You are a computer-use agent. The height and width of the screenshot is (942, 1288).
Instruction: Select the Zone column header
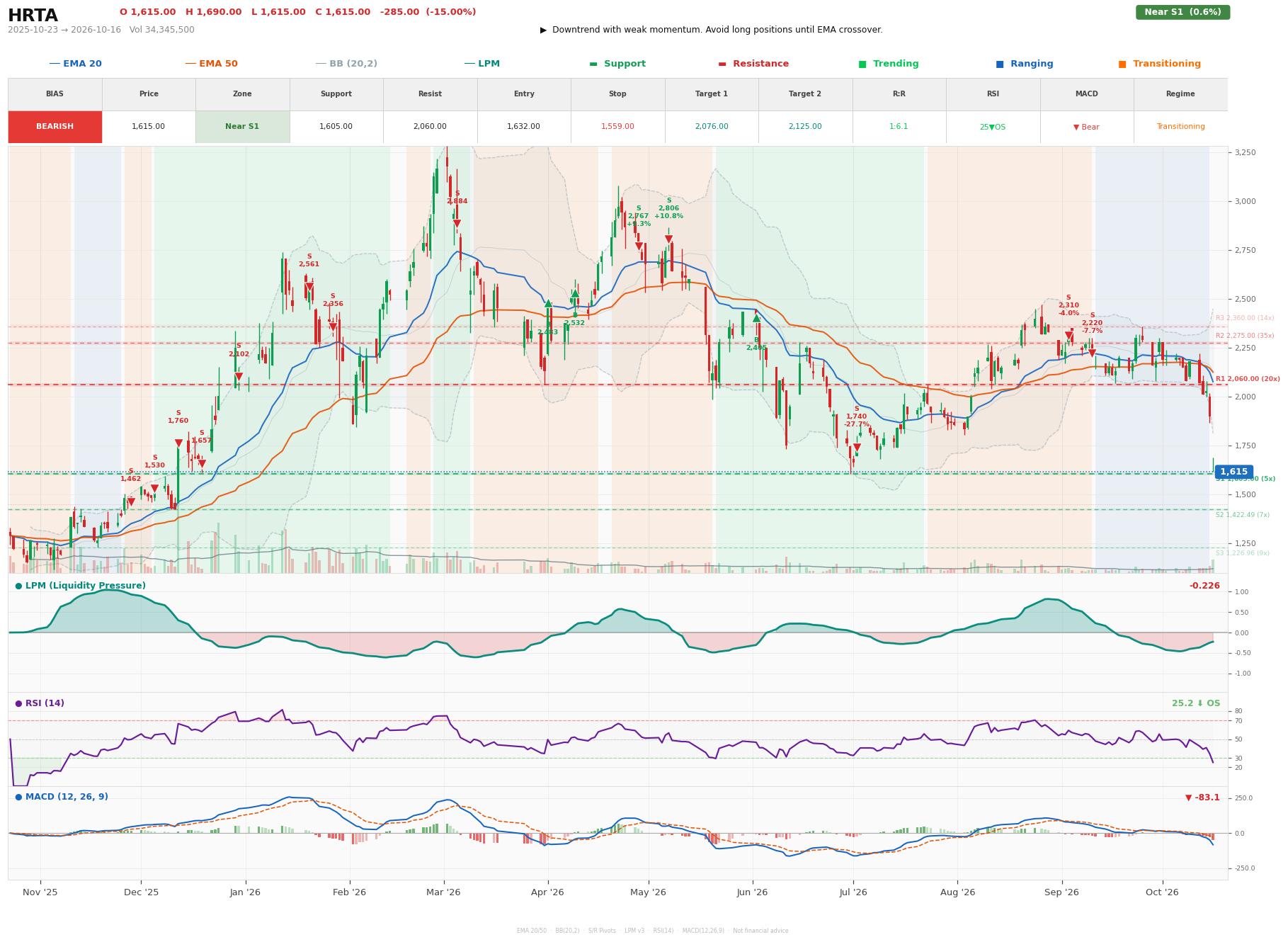tap(242, 93)
